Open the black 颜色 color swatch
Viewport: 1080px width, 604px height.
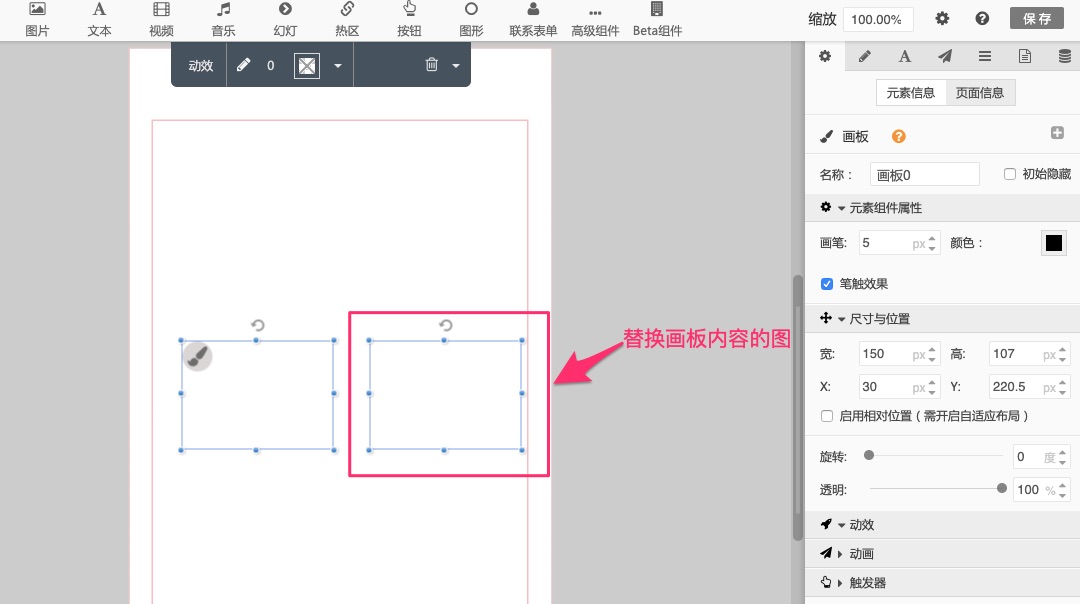click(x=1053, y=243)
